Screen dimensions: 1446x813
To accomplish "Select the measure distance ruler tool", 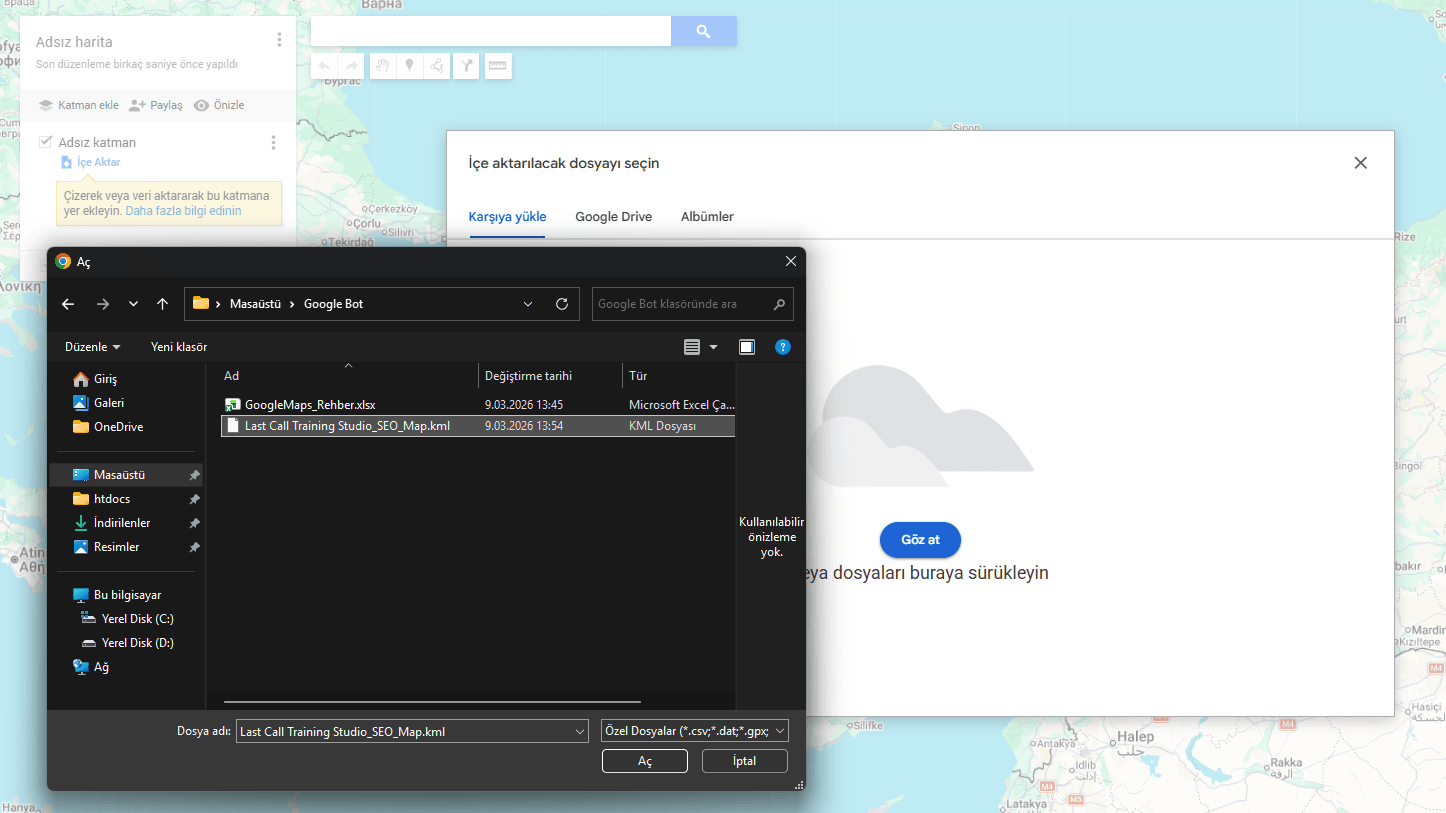I will pos(498,66).
